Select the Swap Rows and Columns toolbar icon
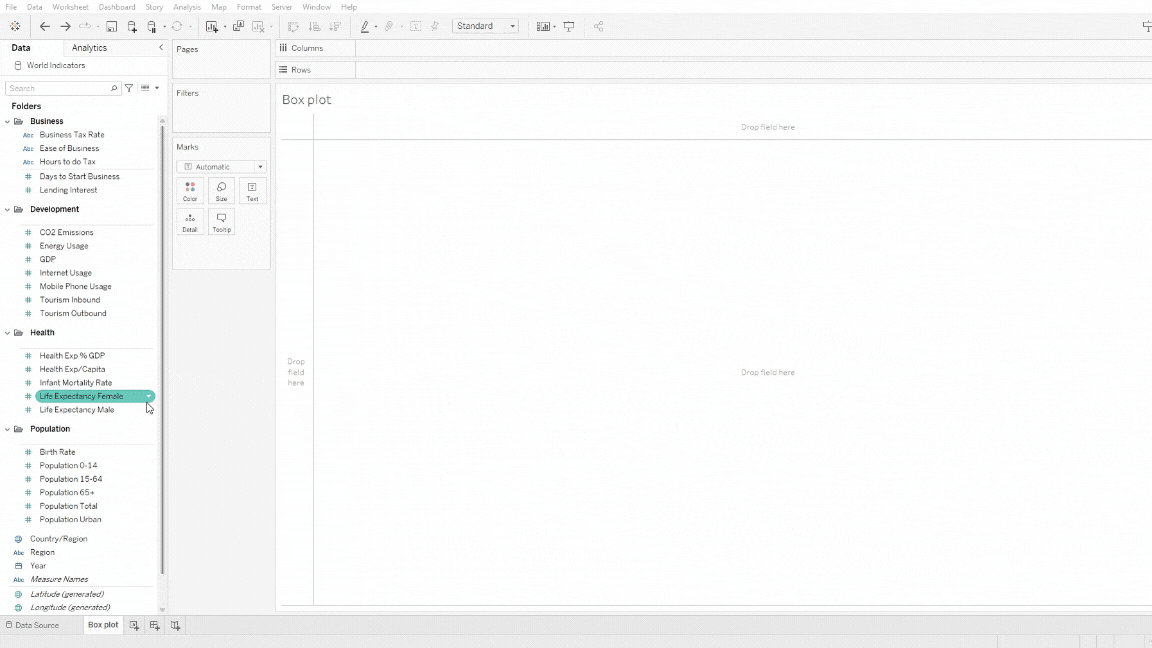The height and width of the screenshot is (648, 1152). point(294,26)
